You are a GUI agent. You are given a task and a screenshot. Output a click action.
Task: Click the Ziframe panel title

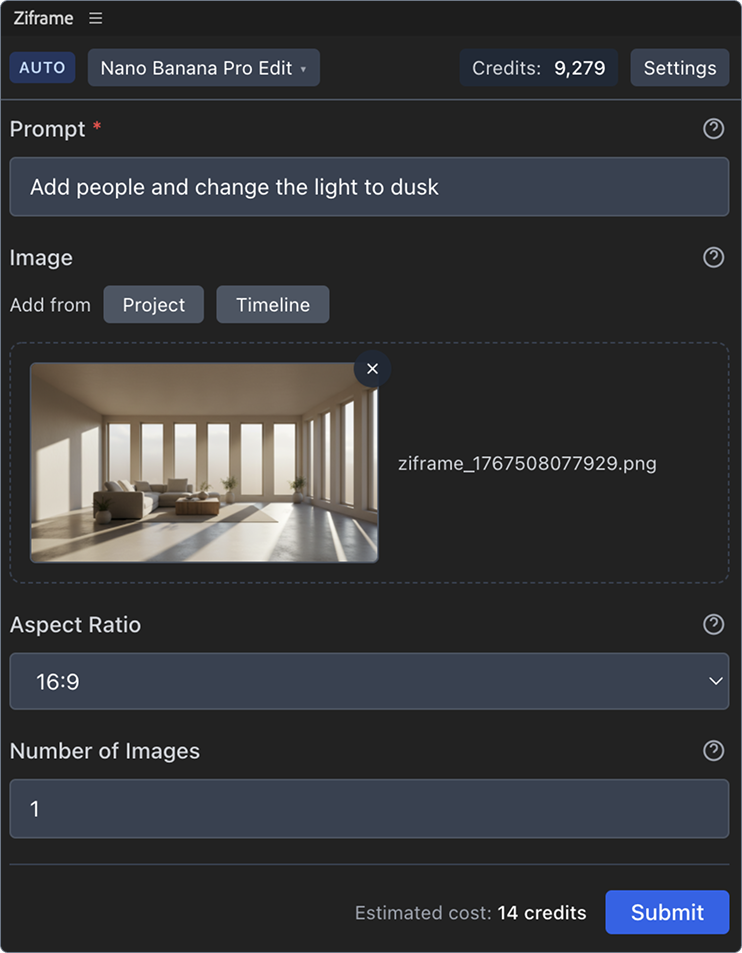44,18
